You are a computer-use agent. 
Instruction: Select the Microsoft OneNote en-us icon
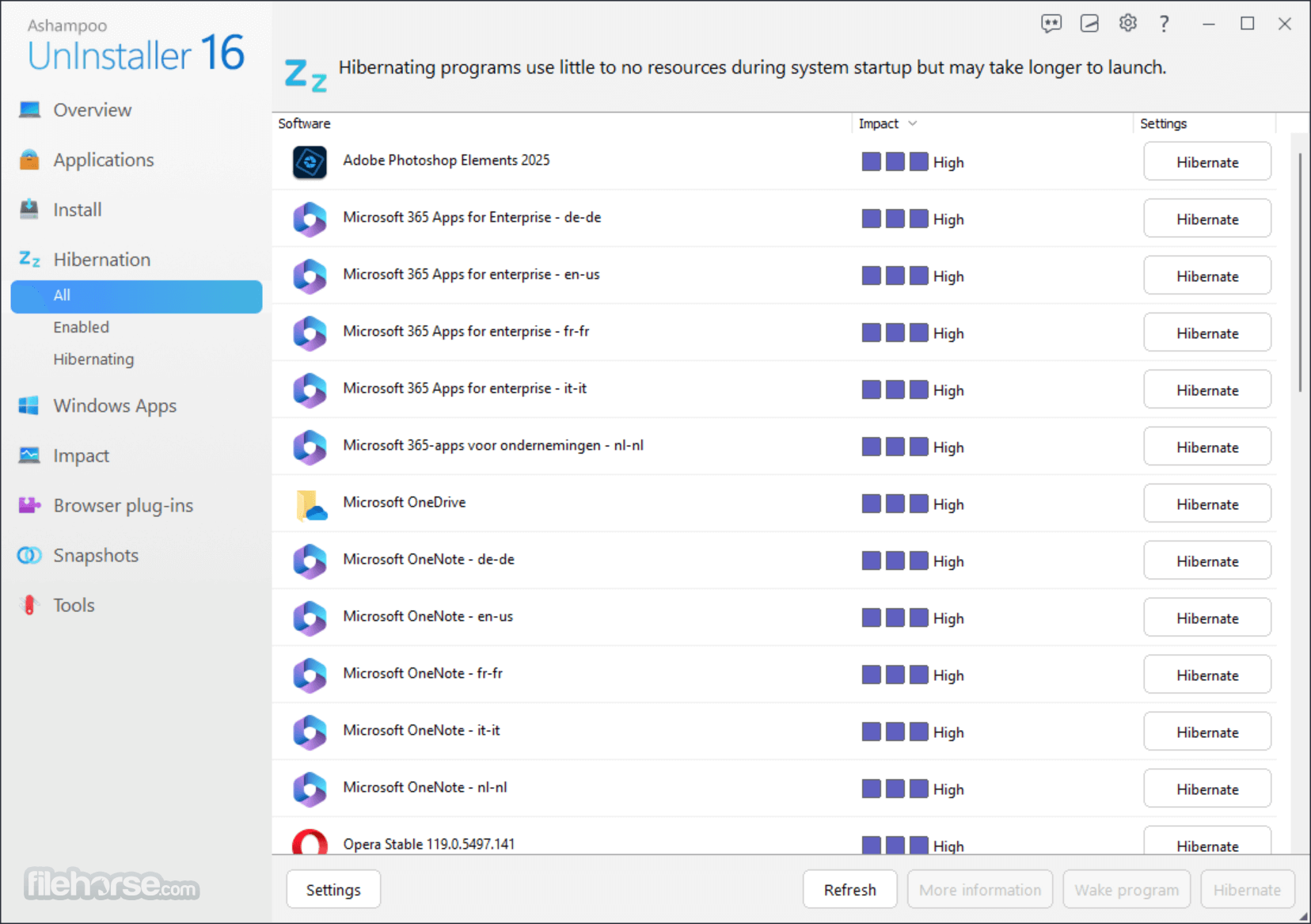click(310, 618)
